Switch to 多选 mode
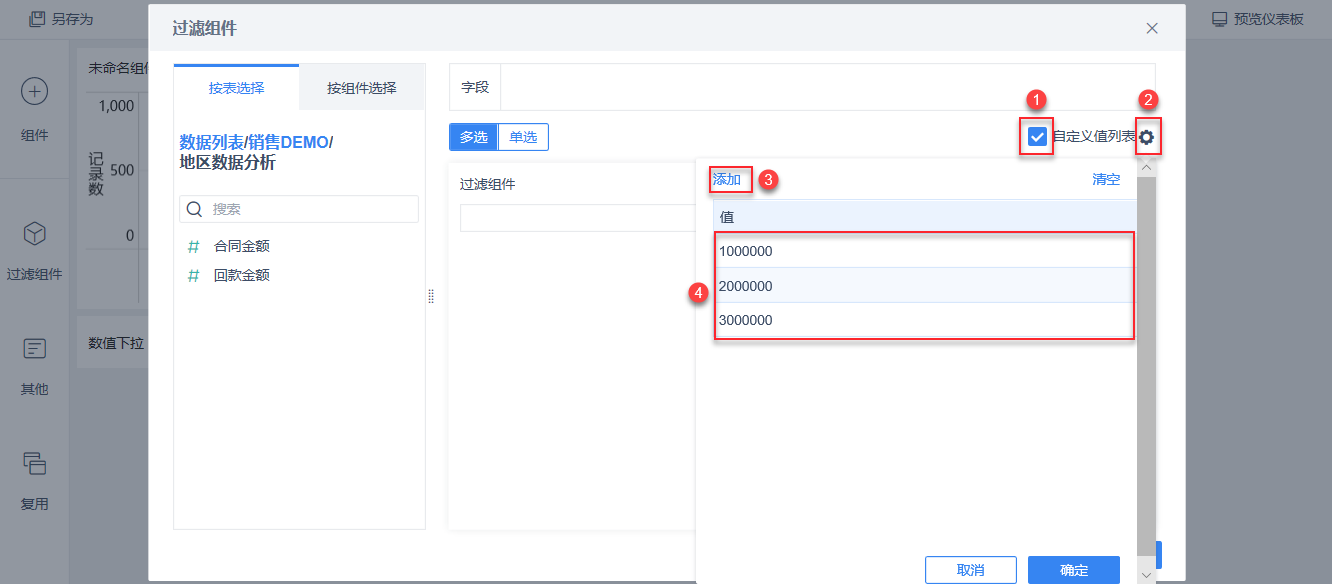1332x584 pixels. pyautogui.click(x=474, y=137)
